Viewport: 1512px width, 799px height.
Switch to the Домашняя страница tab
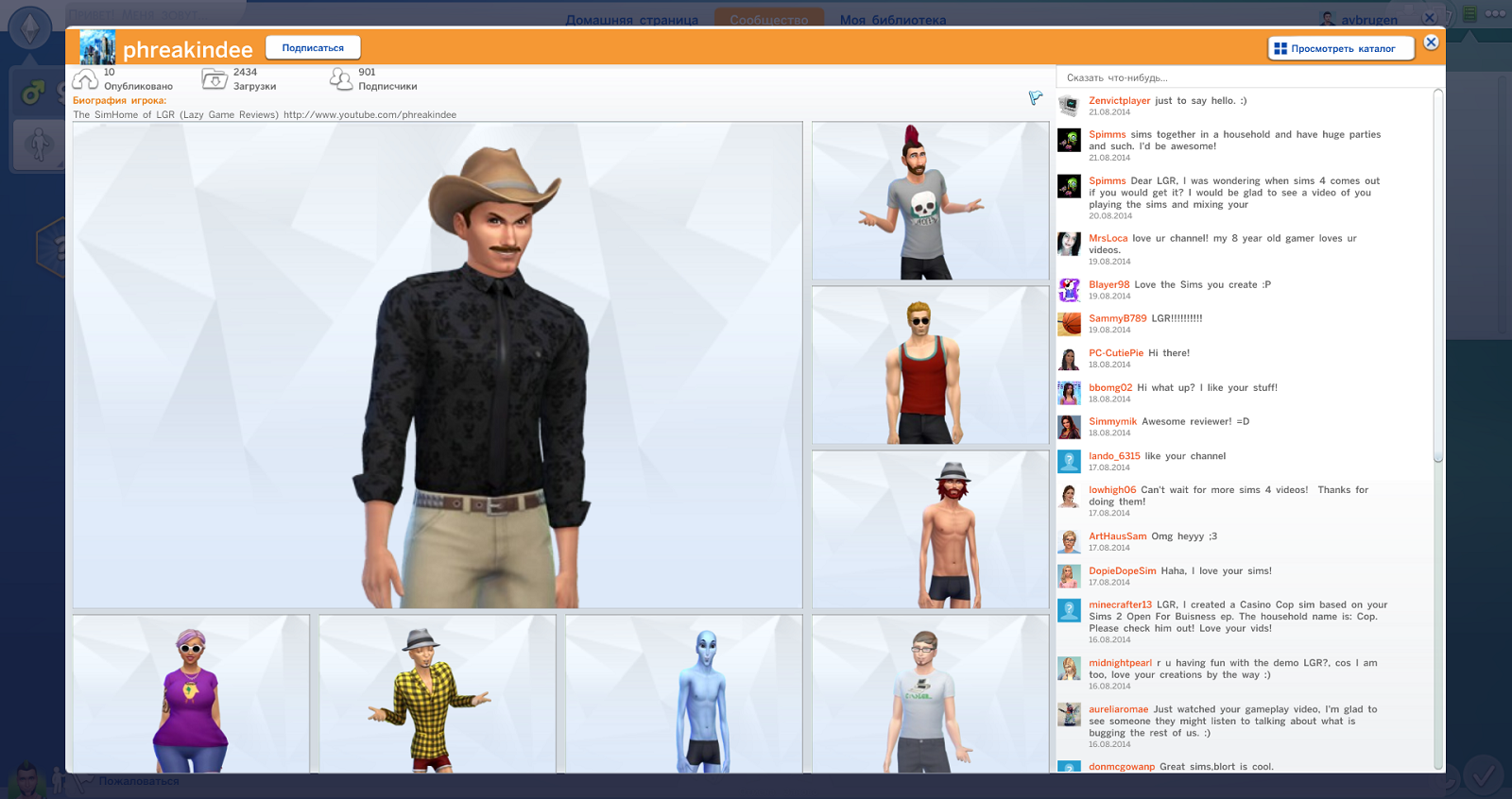631,20
